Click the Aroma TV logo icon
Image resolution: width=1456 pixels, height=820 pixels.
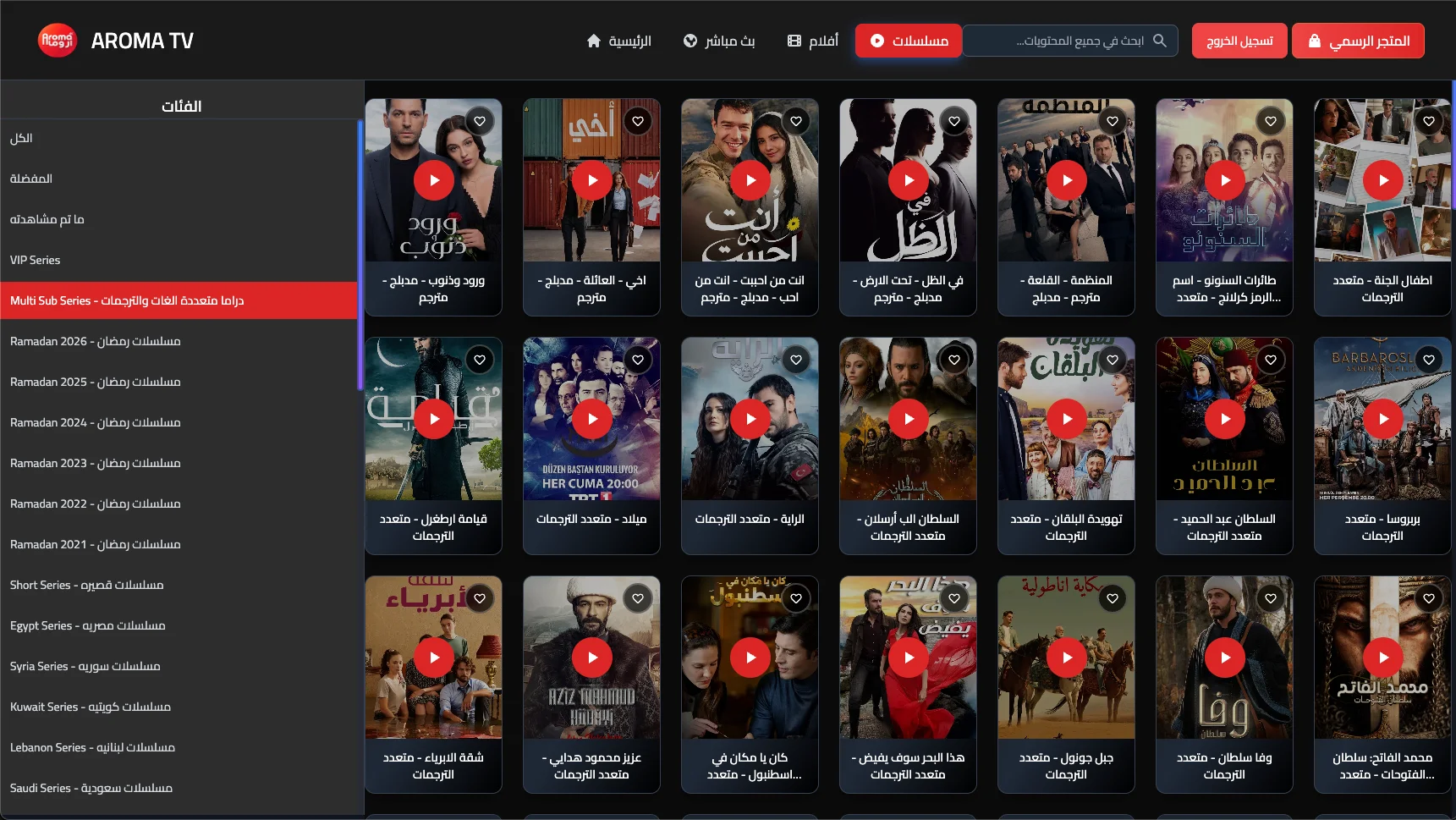(58, 41)
